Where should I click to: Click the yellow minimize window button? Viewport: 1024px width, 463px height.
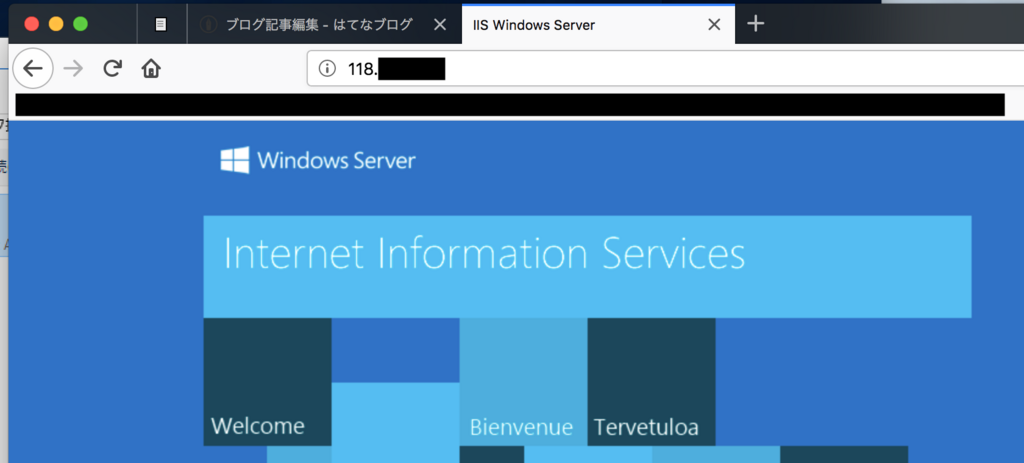(56, 25)
